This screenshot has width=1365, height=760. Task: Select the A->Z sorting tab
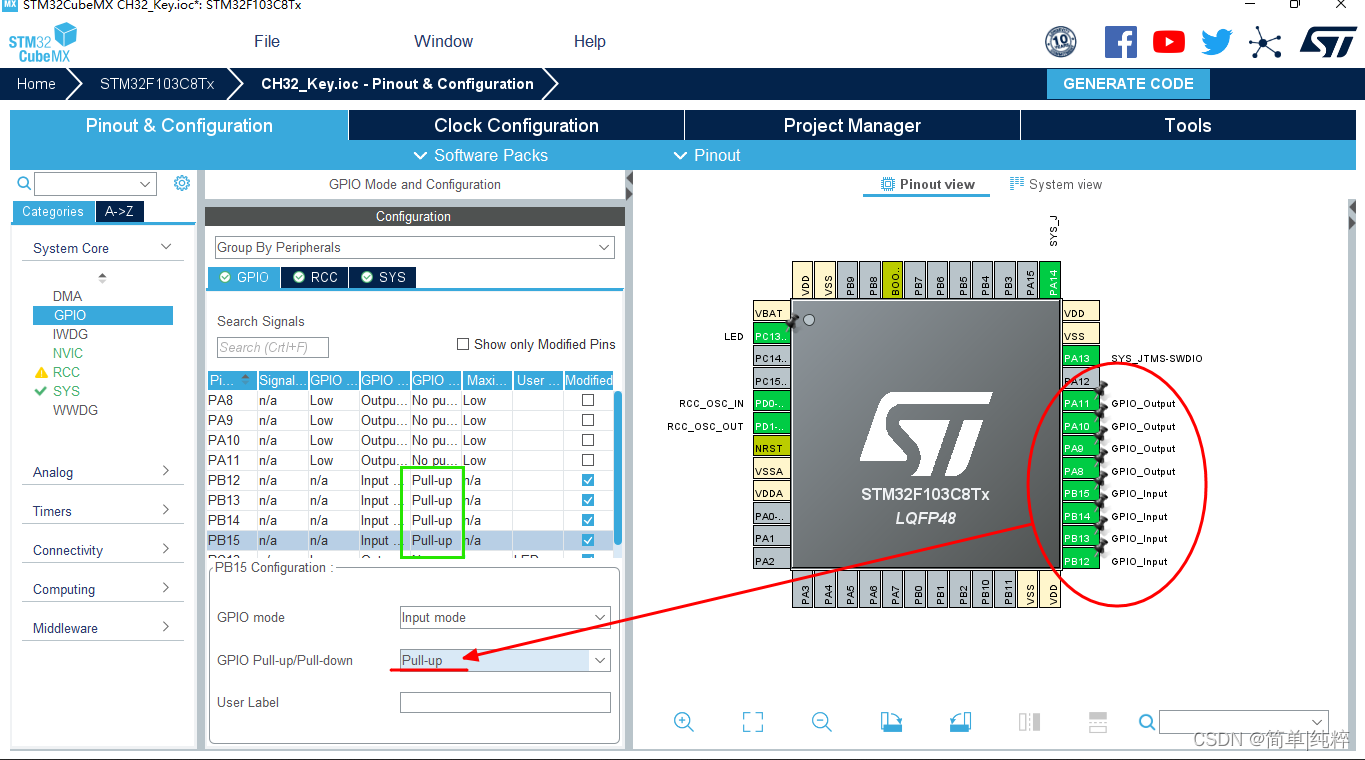pos(119,211)
